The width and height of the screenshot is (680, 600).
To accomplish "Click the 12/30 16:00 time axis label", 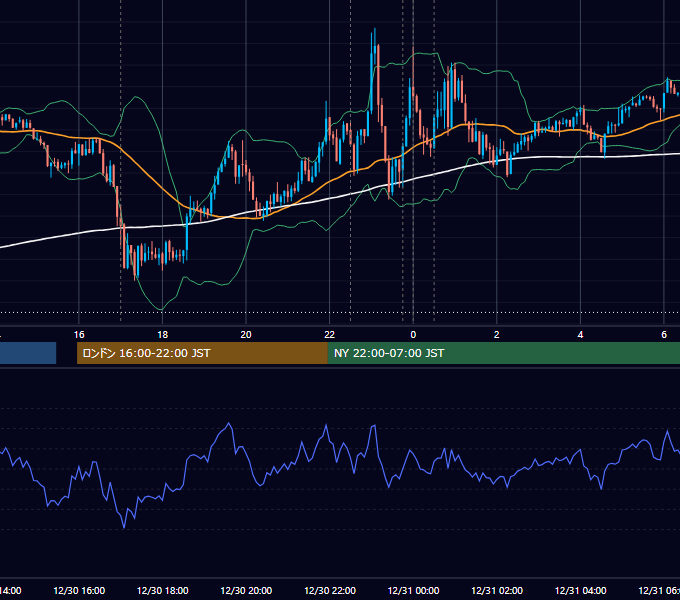I will [x=79, y=590].
